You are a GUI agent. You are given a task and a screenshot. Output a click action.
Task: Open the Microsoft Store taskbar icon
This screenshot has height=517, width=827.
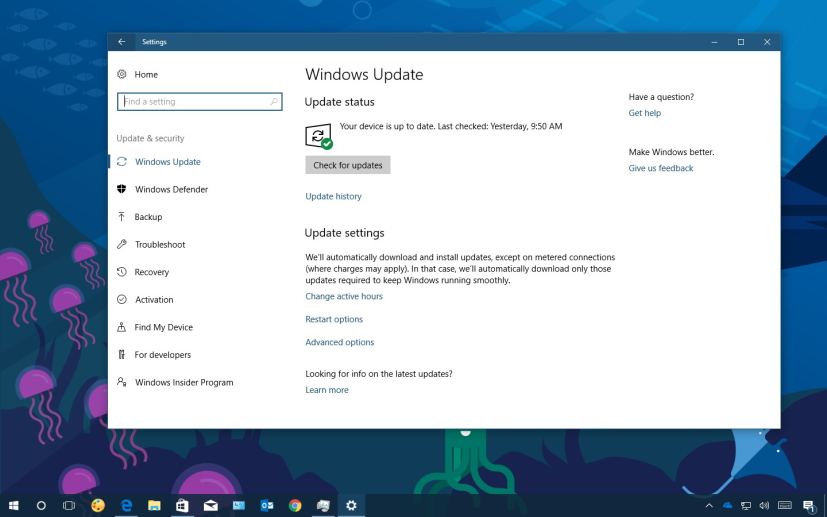(182, 505)
